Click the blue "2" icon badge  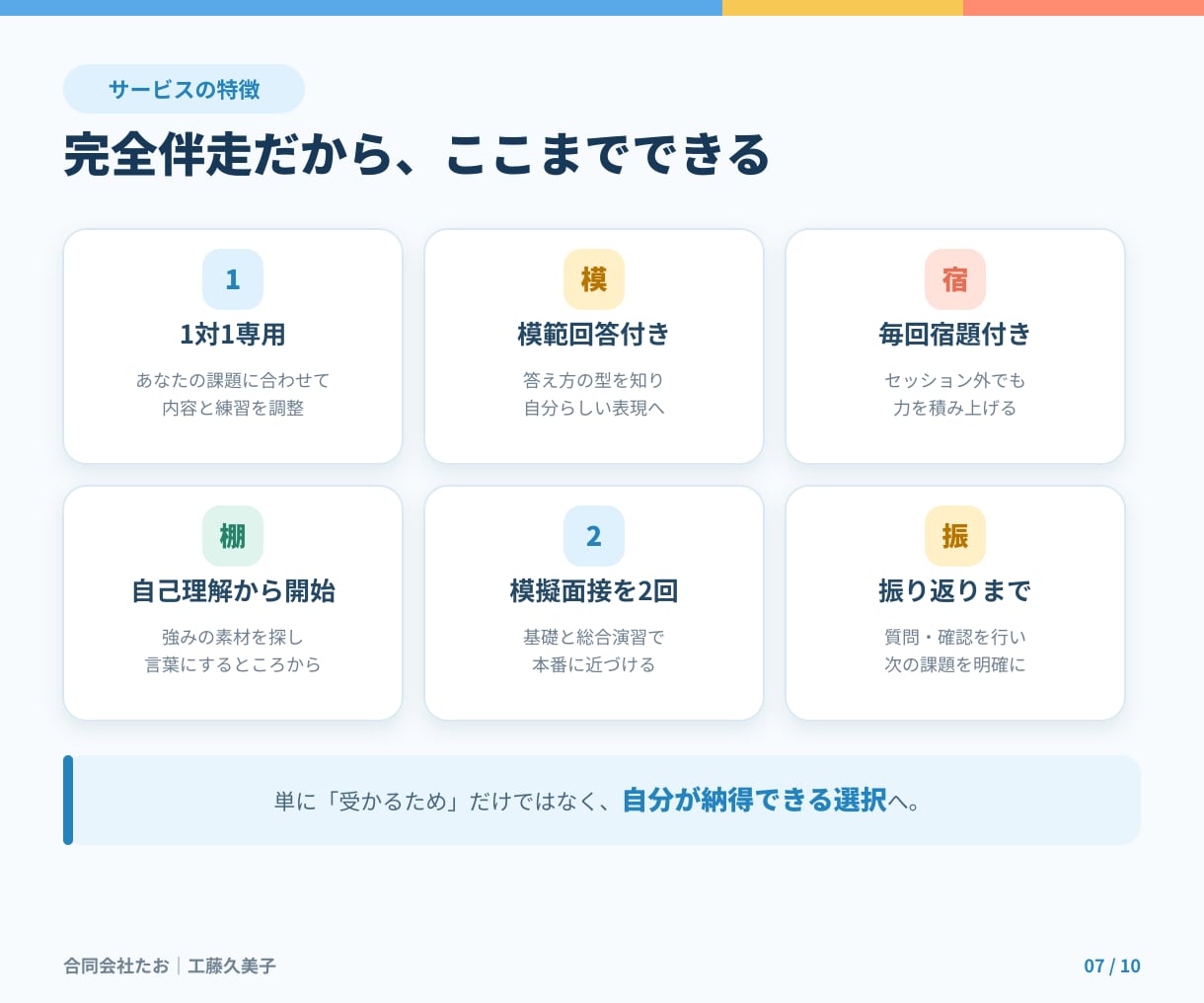[x=594, y=536]
